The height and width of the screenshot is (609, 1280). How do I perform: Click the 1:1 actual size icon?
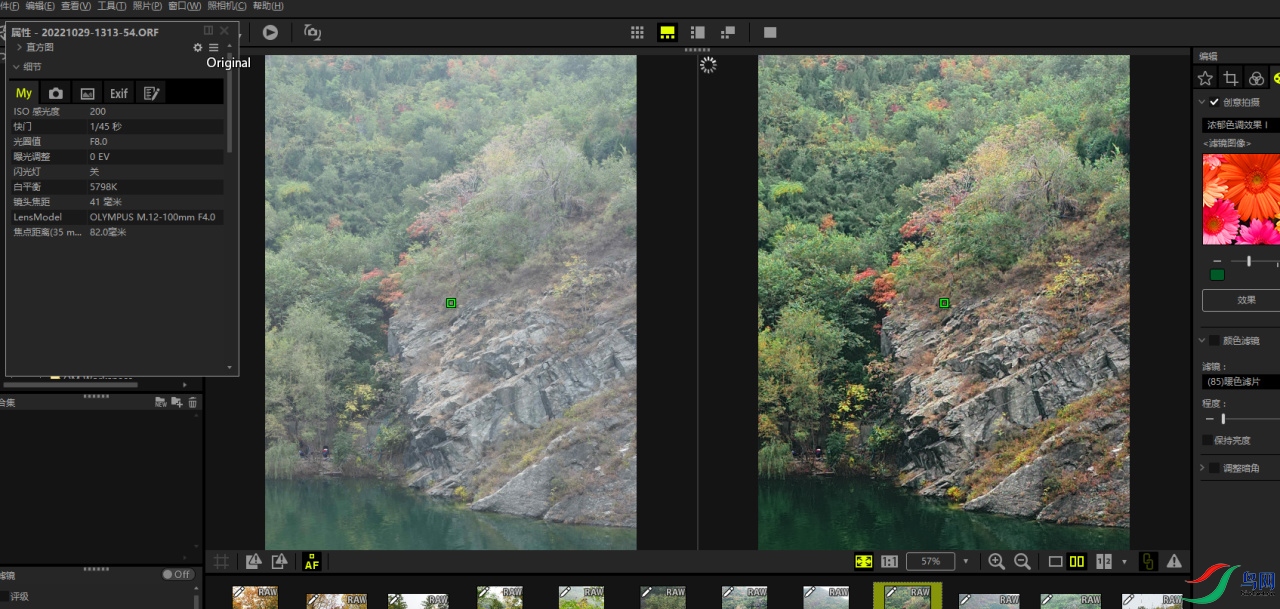click(x=889, y=562)
